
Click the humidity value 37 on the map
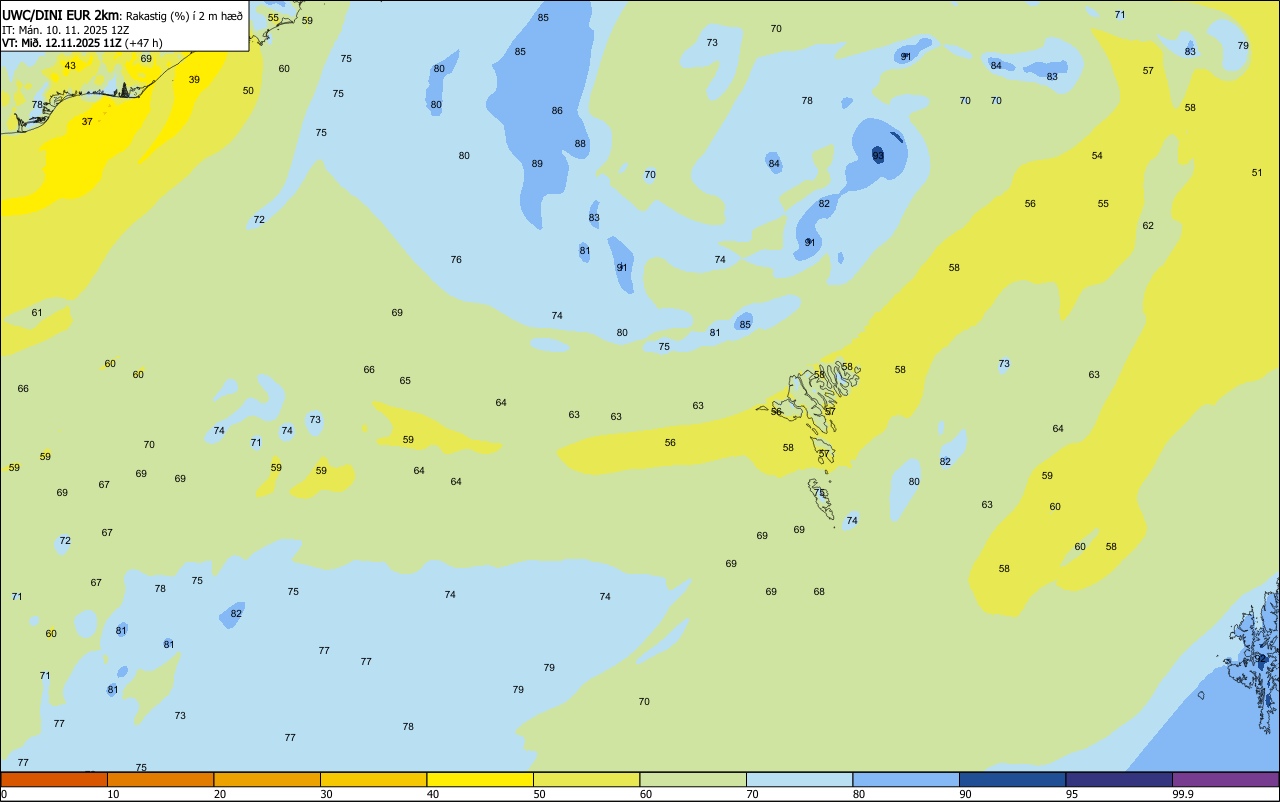pos(87,122)
